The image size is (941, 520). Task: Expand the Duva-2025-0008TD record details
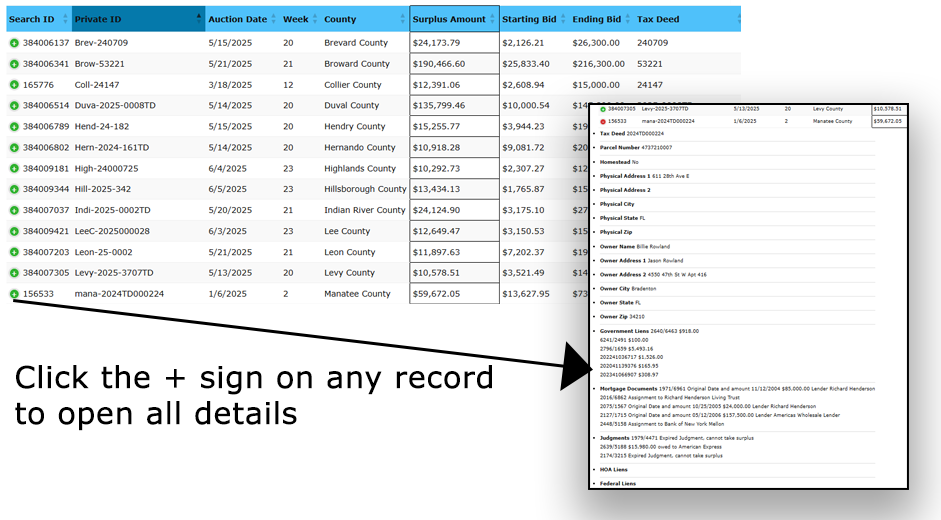14,106
